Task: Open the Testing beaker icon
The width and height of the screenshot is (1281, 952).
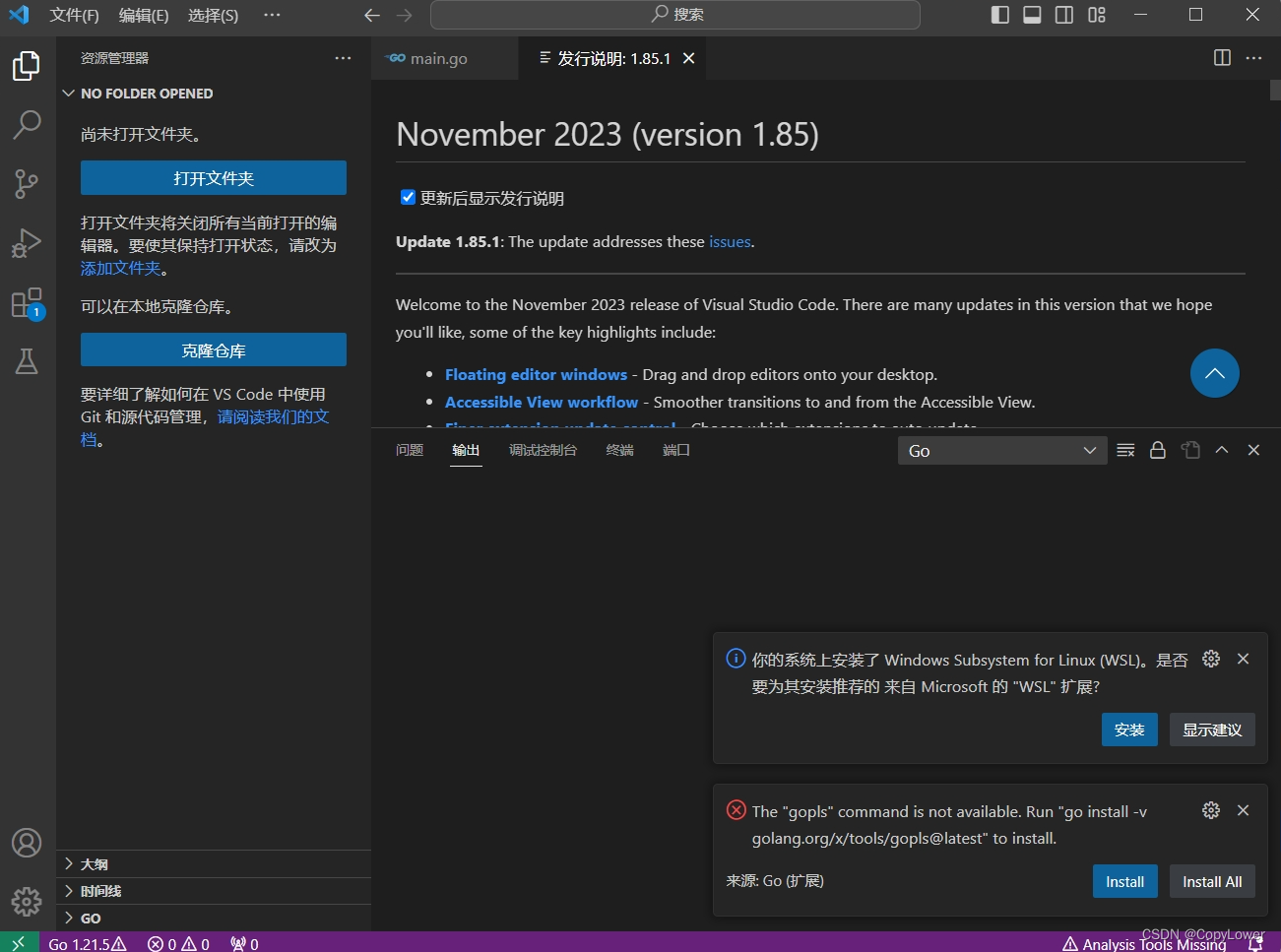Action: [27, 361]
